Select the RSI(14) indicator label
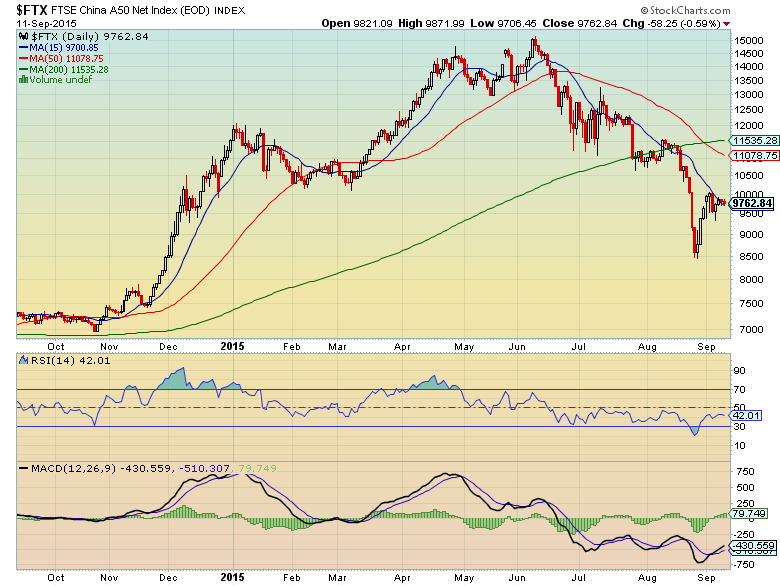 tap(48, 362)
